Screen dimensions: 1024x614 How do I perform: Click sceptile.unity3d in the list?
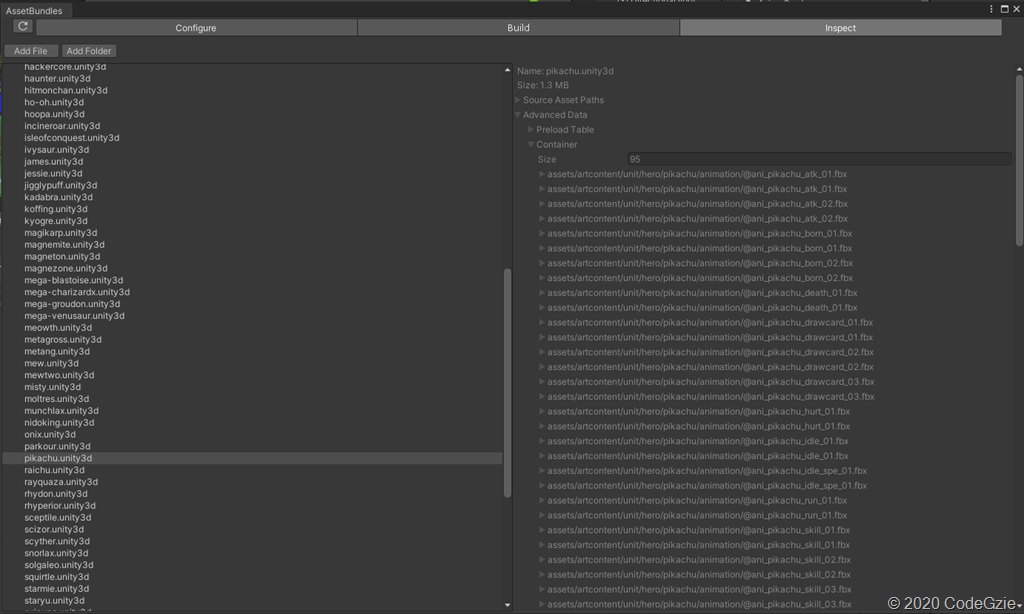coord(58,517)
